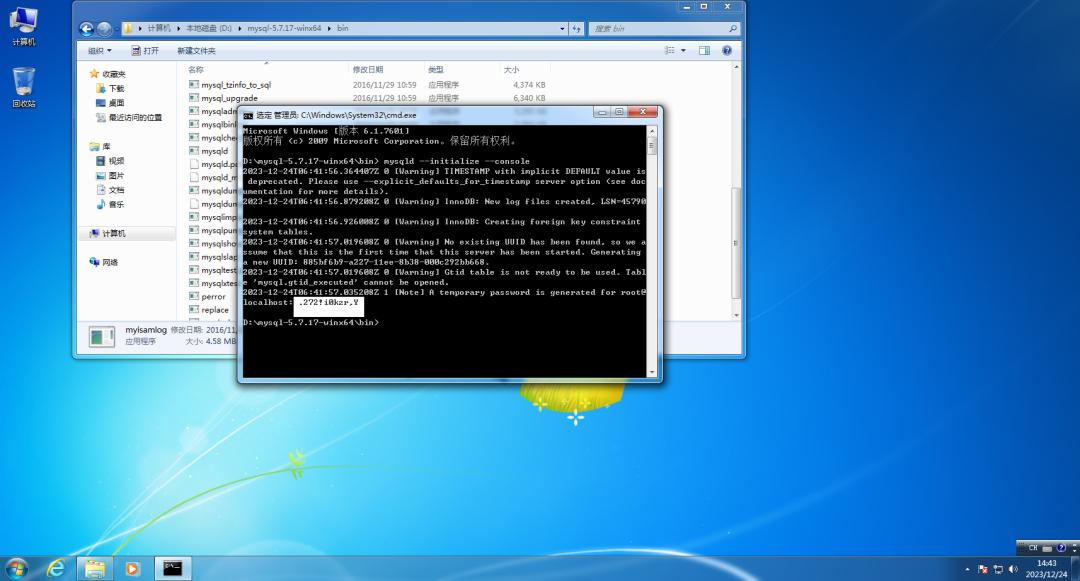Click the bin breadcrumb segment
This screenshot has width=1080, height=581.
[x=342, y=29]
